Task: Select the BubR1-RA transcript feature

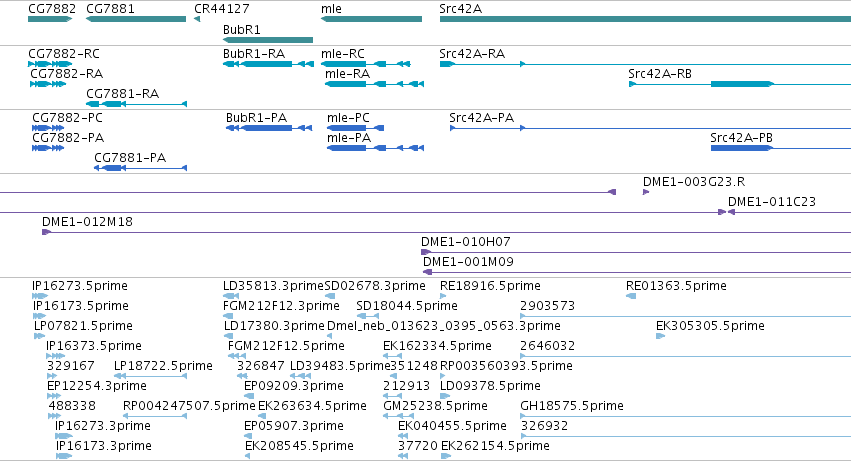Action: tap(268, 64)
